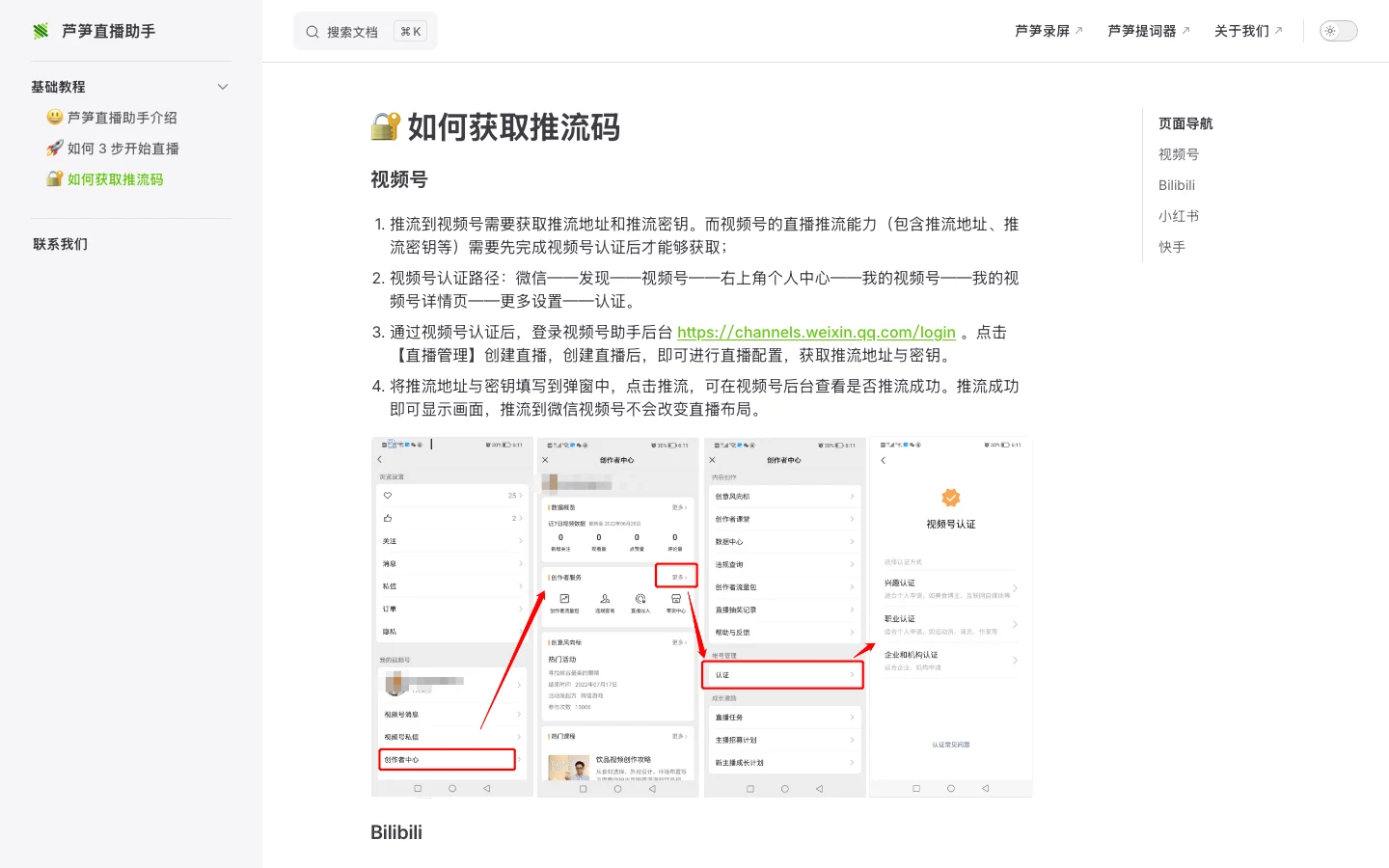Click the 视频号 section heading in the article
Viewport: 1389px width, 868px height.
point(399,179)
